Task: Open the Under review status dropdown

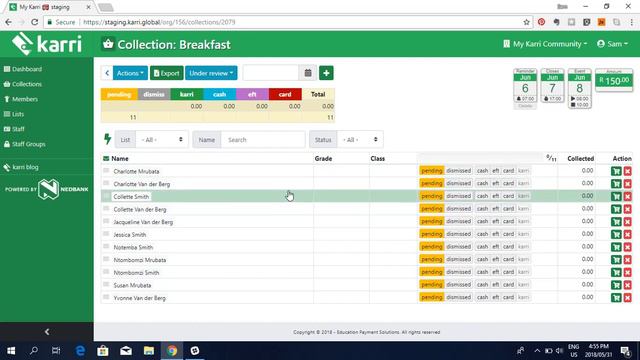Action: point(211,73)
